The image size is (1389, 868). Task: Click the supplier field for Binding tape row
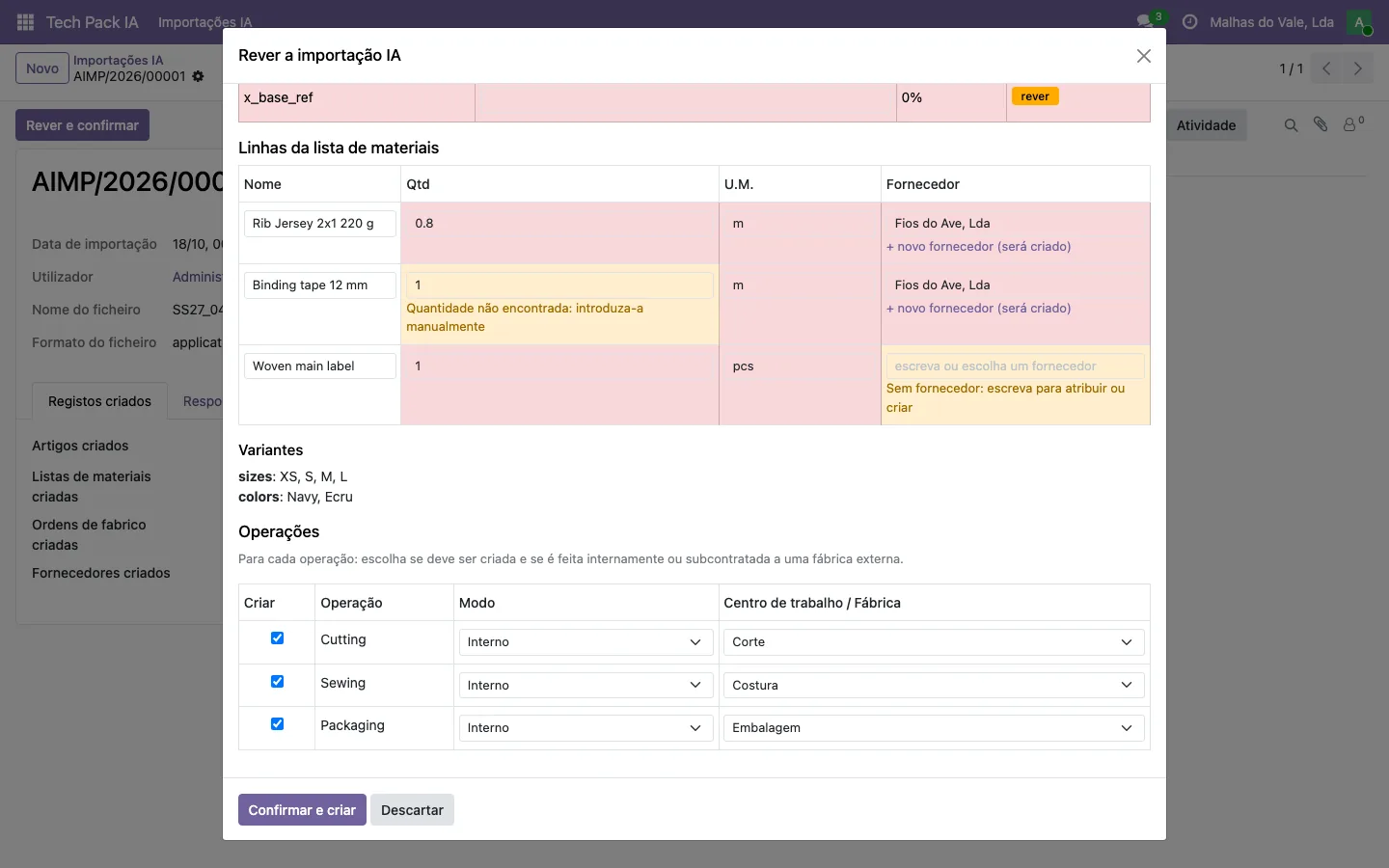tap(1016, 285)
